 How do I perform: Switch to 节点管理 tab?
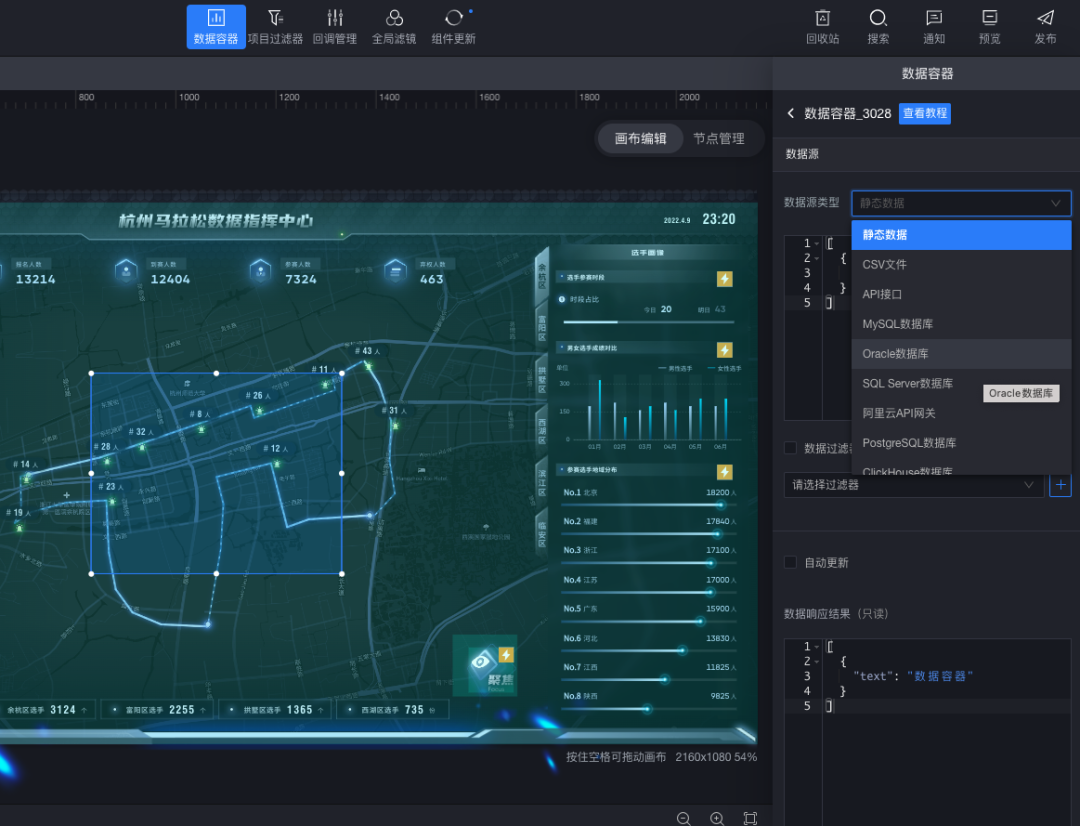point(718,138)
